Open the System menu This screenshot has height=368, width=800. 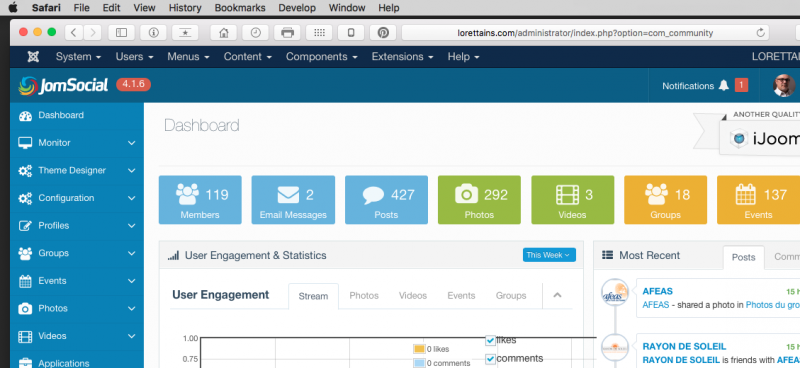pyautogui.click(x=78, y=57)
